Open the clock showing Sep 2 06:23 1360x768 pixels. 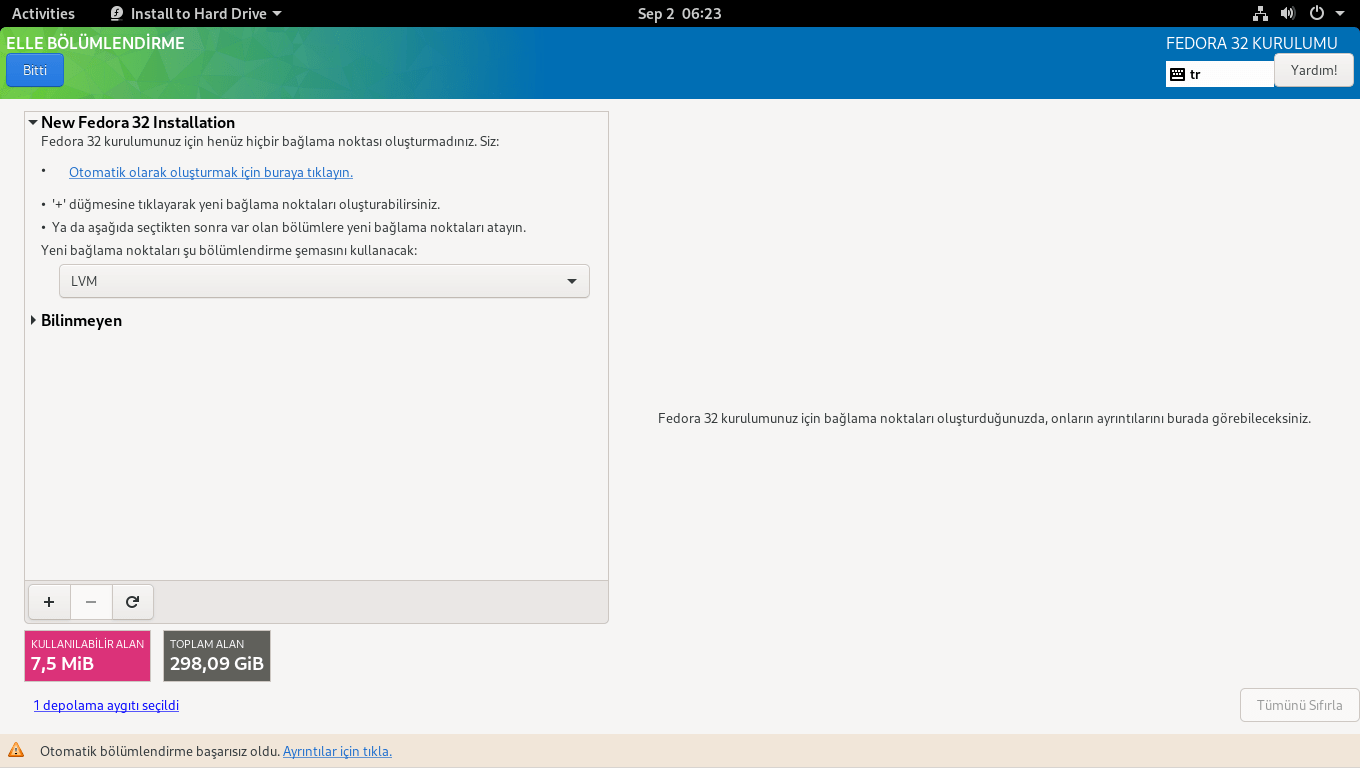680,14
